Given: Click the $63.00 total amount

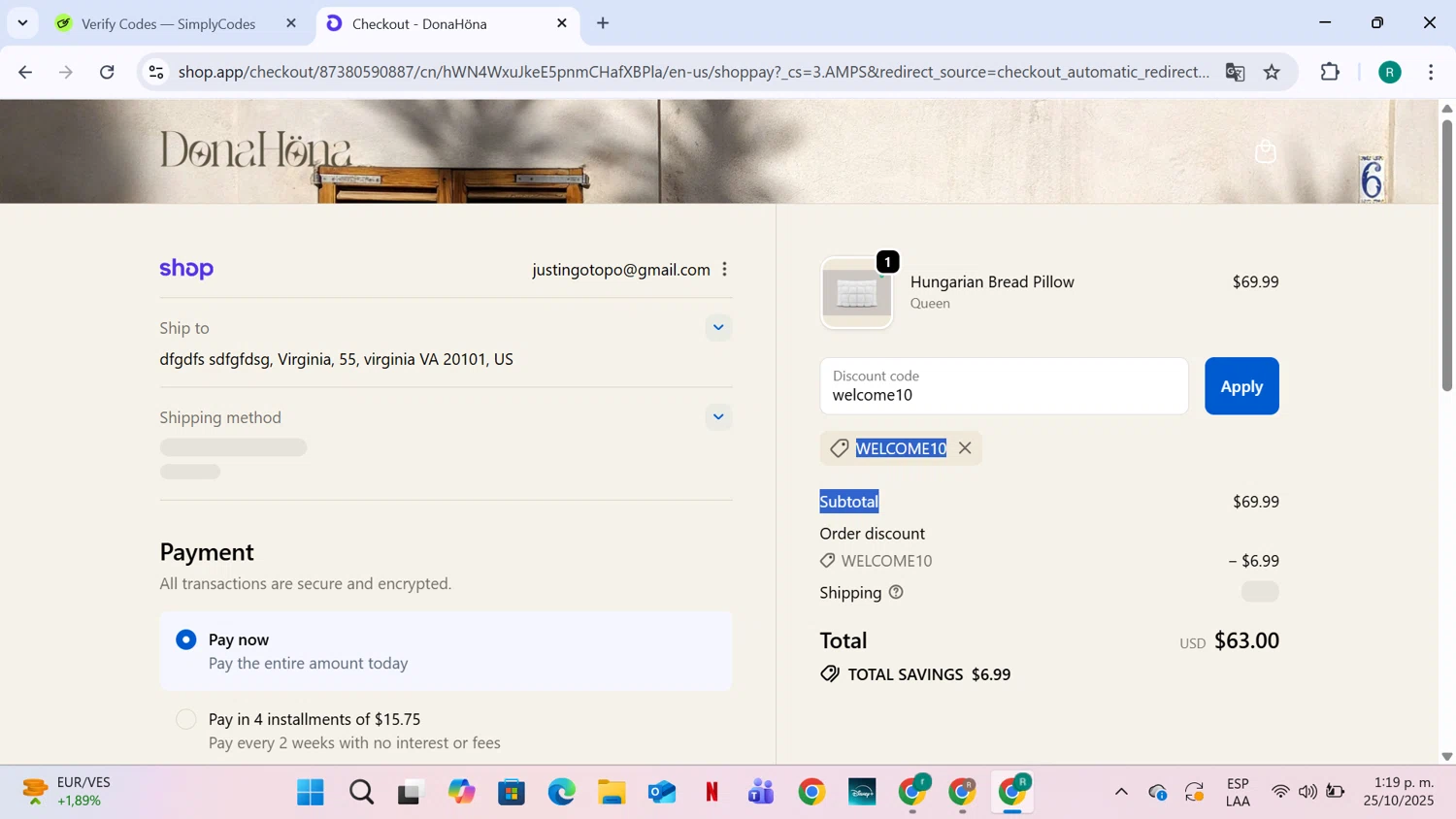Looking at the screenshot, I should (1246, 640).
